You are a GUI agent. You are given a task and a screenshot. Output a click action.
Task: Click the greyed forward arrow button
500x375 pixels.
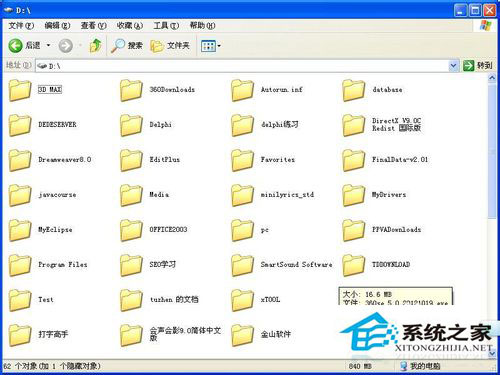(66, 46)
